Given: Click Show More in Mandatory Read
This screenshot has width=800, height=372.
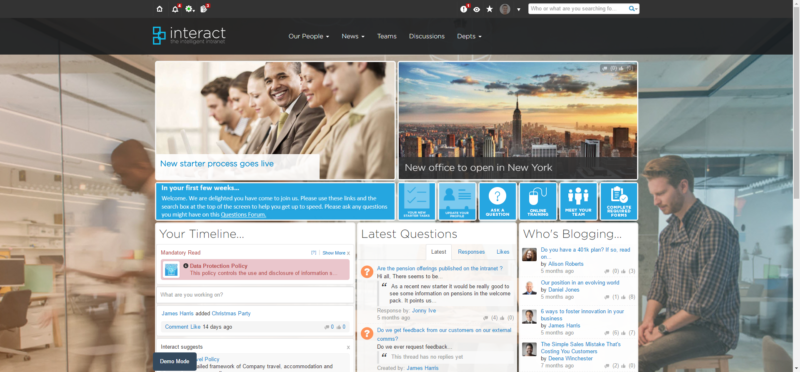Looking at the screenshot, I should pyautogui.click(x=334, y=253).
